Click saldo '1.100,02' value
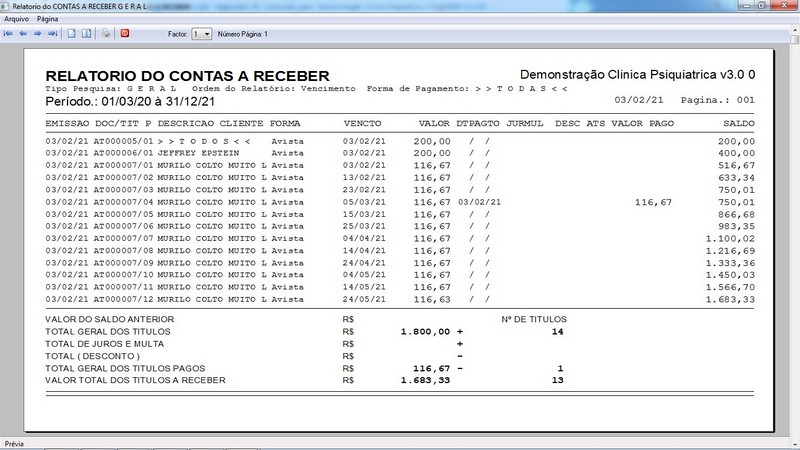 point(730,239)
